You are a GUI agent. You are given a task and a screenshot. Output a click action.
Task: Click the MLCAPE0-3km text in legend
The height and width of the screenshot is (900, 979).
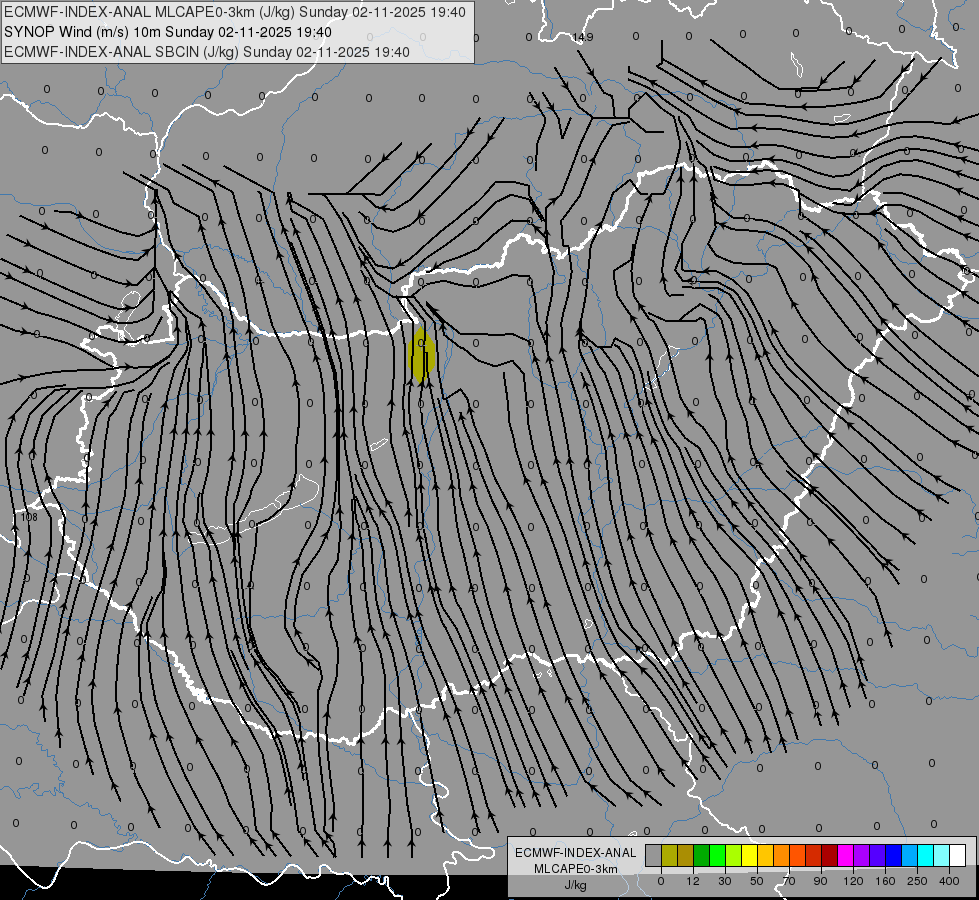(x=575, y=869)
